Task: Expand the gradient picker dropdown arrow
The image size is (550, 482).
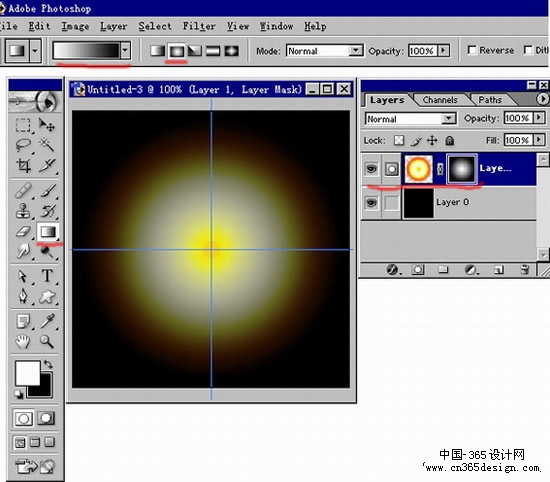Action: [x=125, y=51]
